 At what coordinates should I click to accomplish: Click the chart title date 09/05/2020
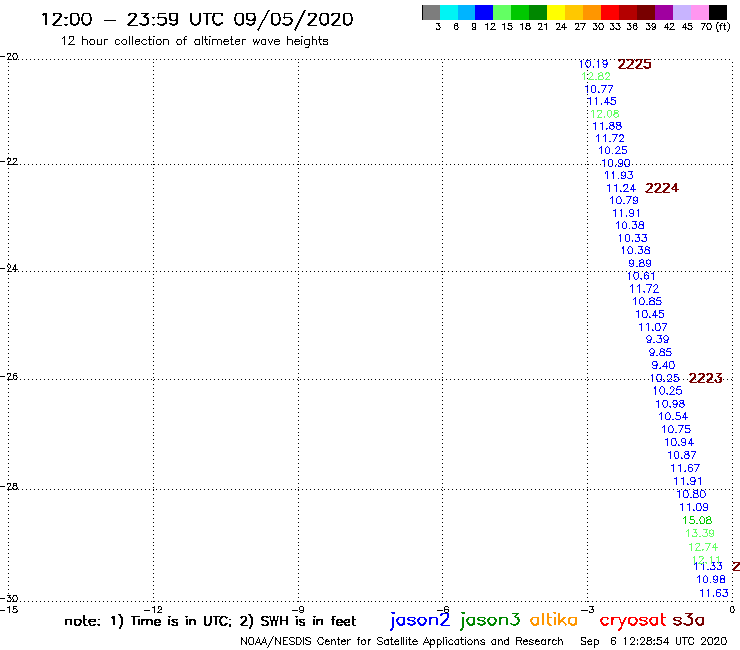(x=293, y=19)
